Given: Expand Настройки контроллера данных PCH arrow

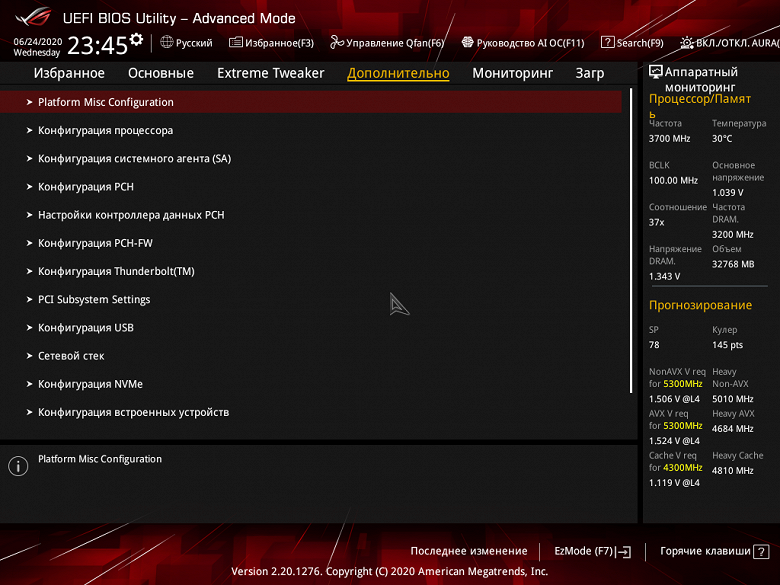Looking at the screenshot, I should 29,215.
